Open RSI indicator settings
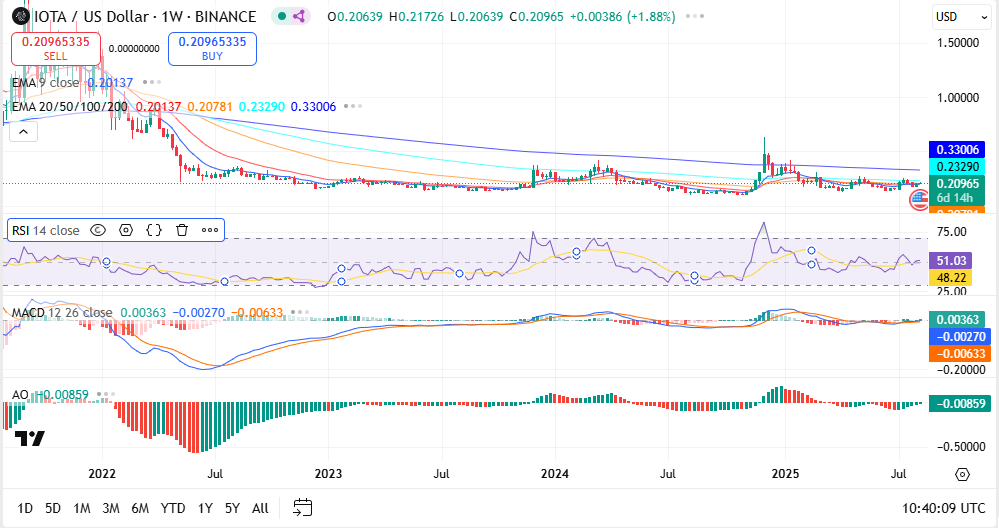Screen dimensions: 999x528 126,231
